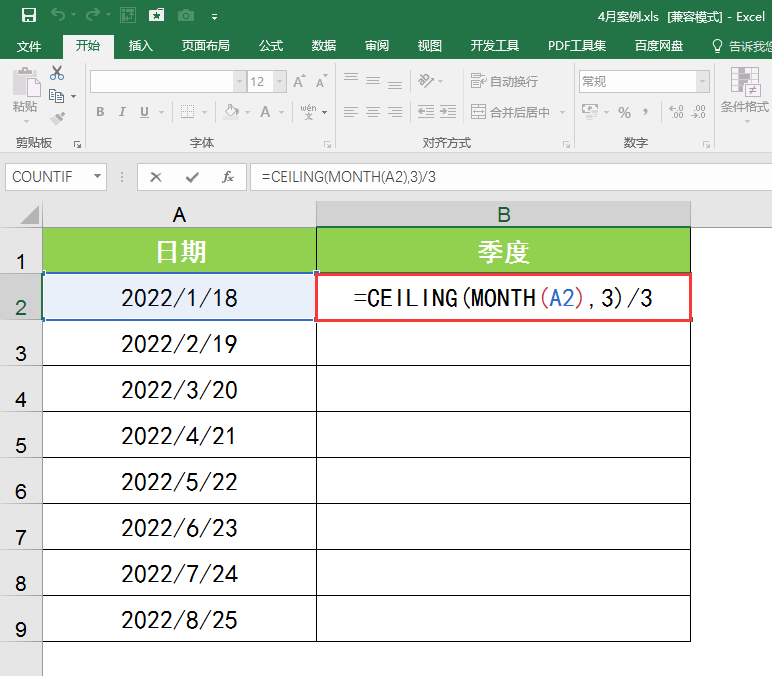Click the Comma Style icon
The width and height of the screenshot is (772, 676).
pos(645,112)
